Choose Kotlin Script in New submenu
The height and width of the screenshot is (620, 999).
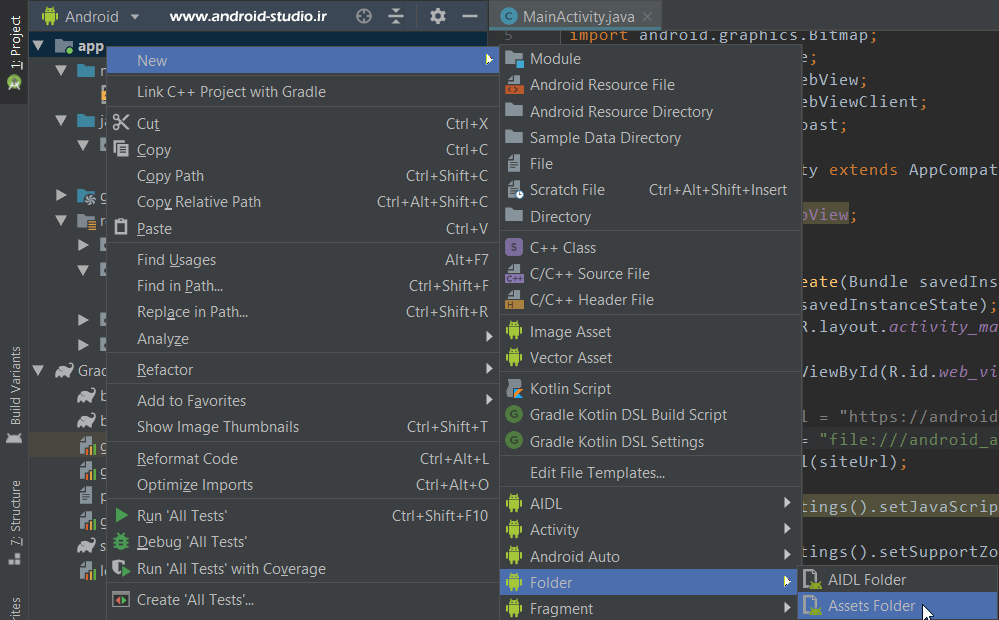click(570, 388)
